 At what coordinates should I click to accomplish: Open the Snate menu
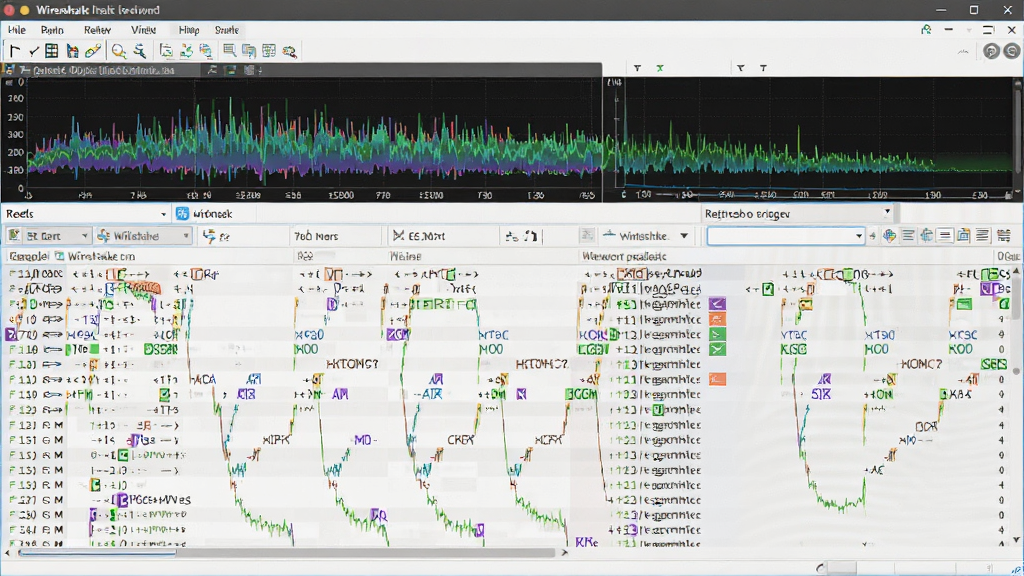pos(227,30)
